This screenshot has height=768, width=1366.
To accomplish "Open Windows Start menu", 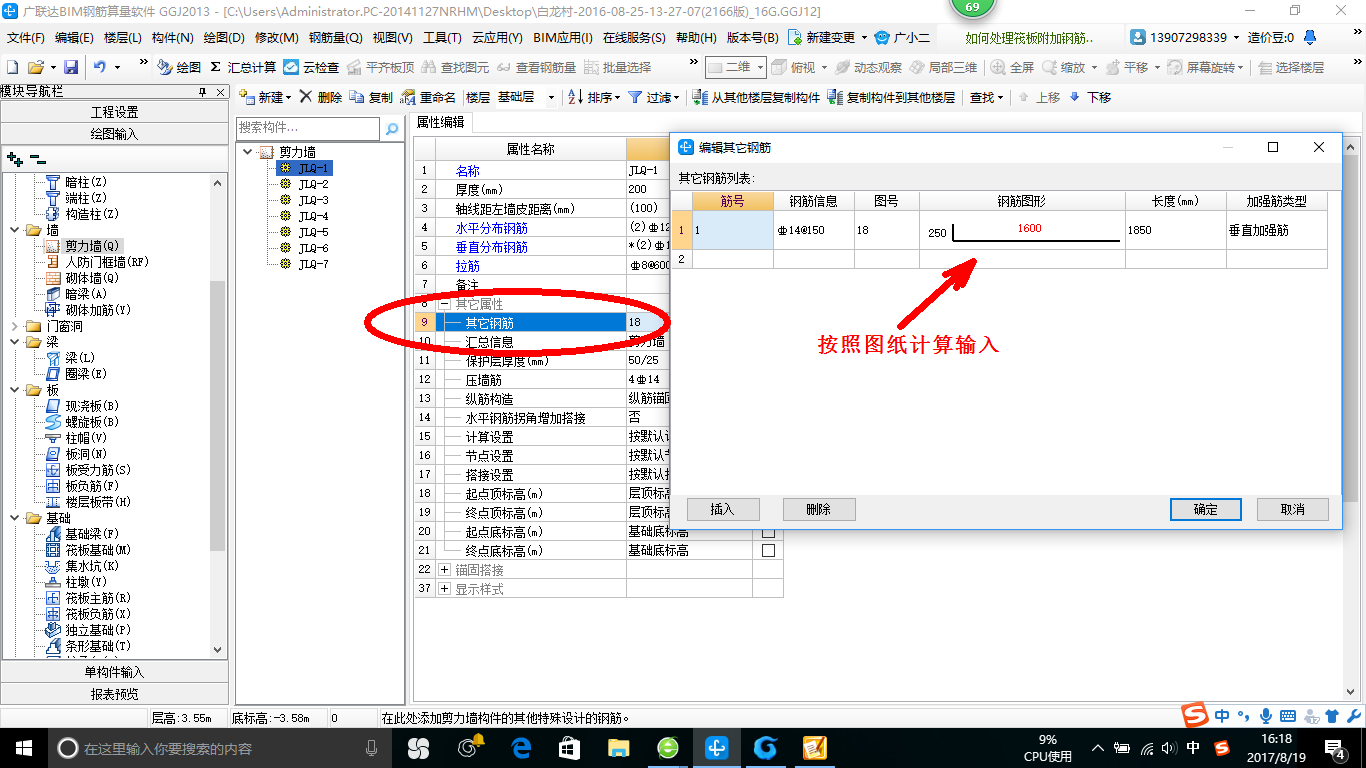I will (x=24, y=747).
